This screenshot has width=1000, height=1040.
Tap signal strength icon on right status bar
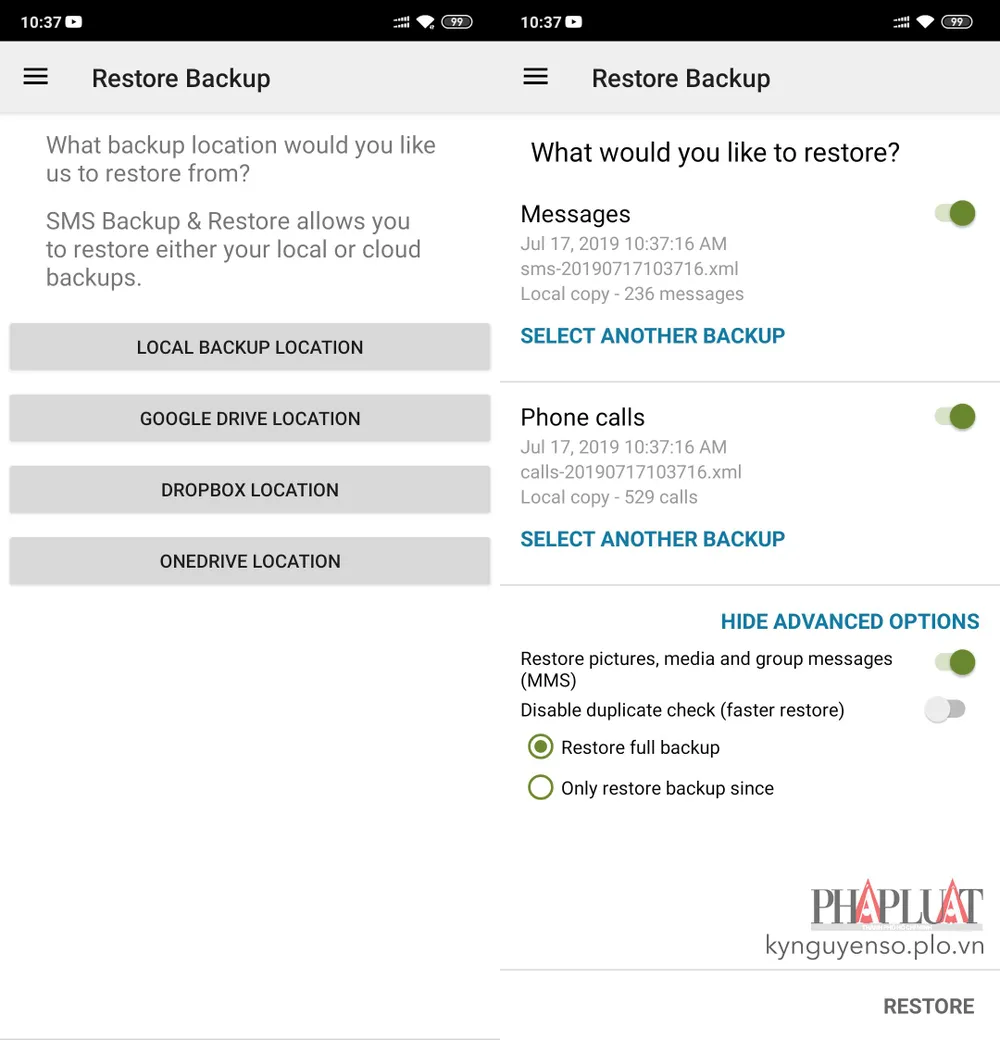(901, 22)
